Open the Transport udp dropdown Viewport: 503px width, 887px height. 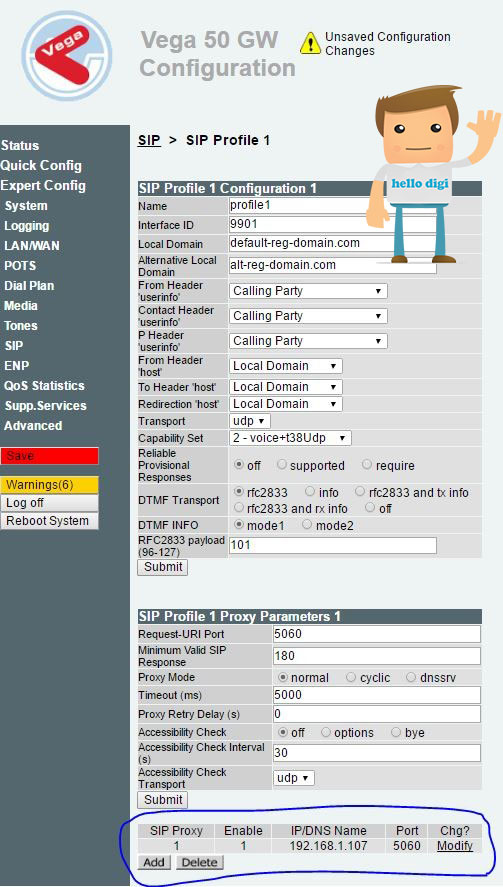(250, 421)
